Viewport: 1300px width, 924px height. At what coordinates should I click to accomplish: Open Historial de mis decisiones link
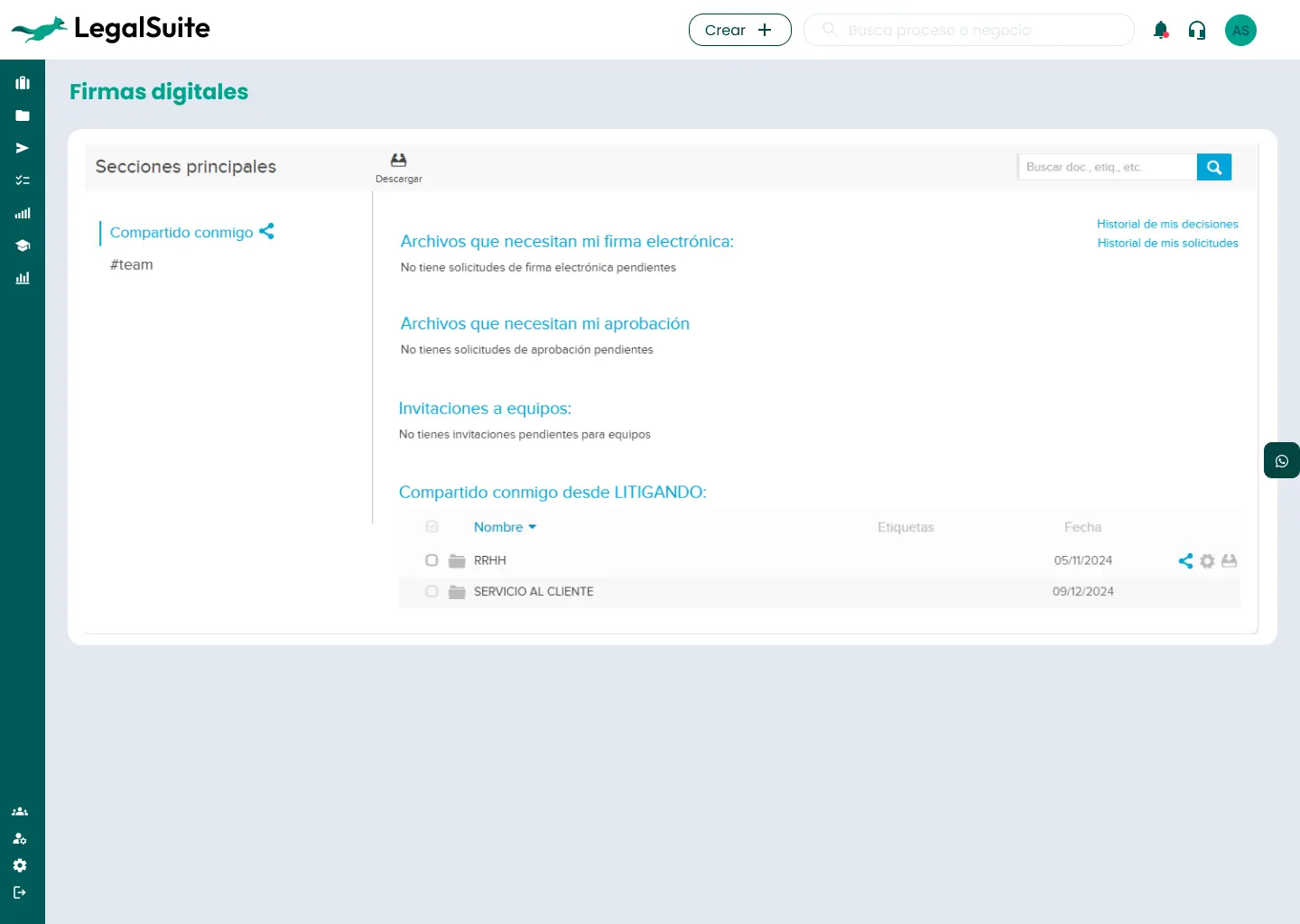pos(1166,224)
